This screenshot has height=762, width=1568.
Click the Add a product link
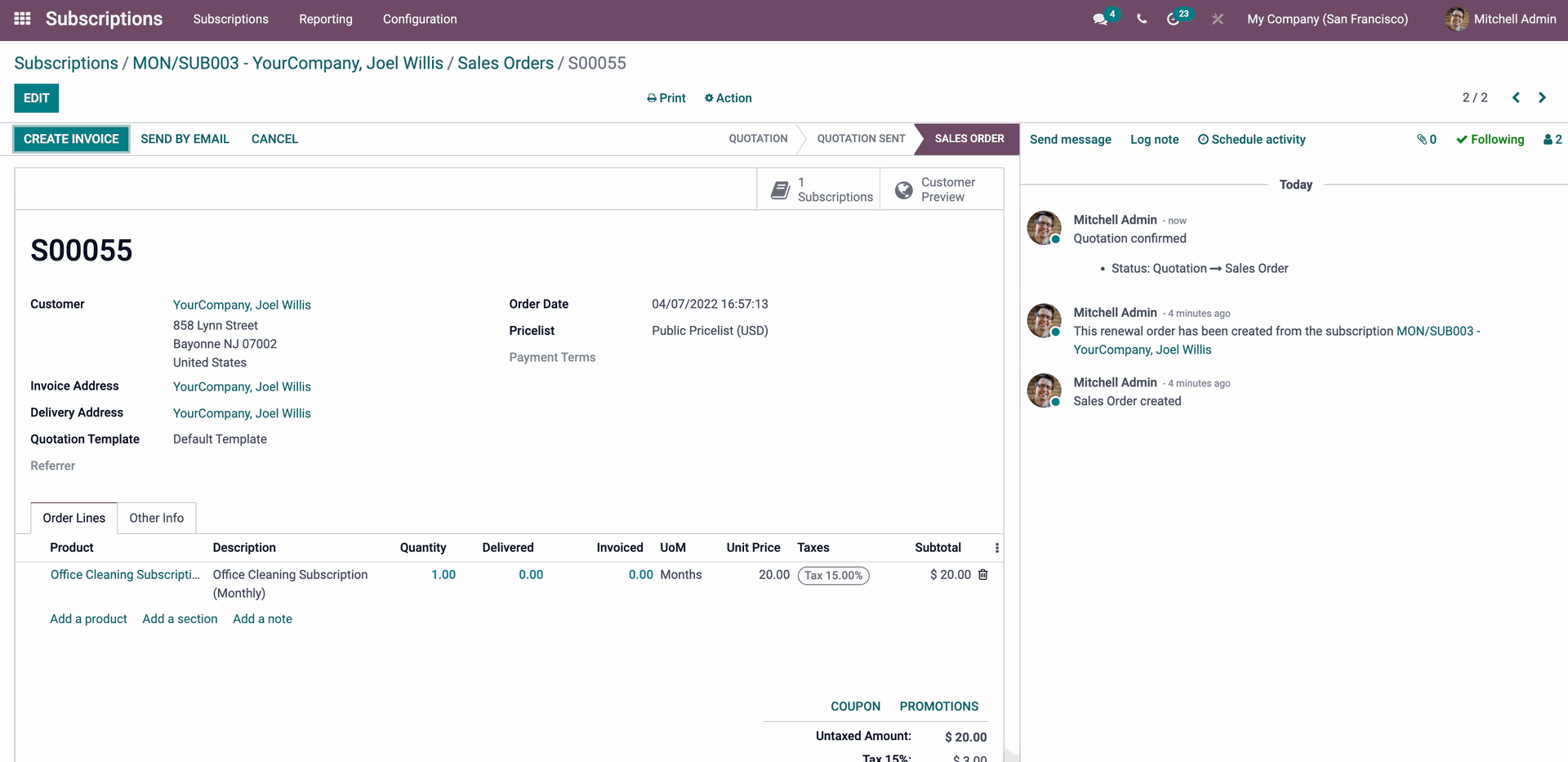pyautogui.click(x=88, y=619)
